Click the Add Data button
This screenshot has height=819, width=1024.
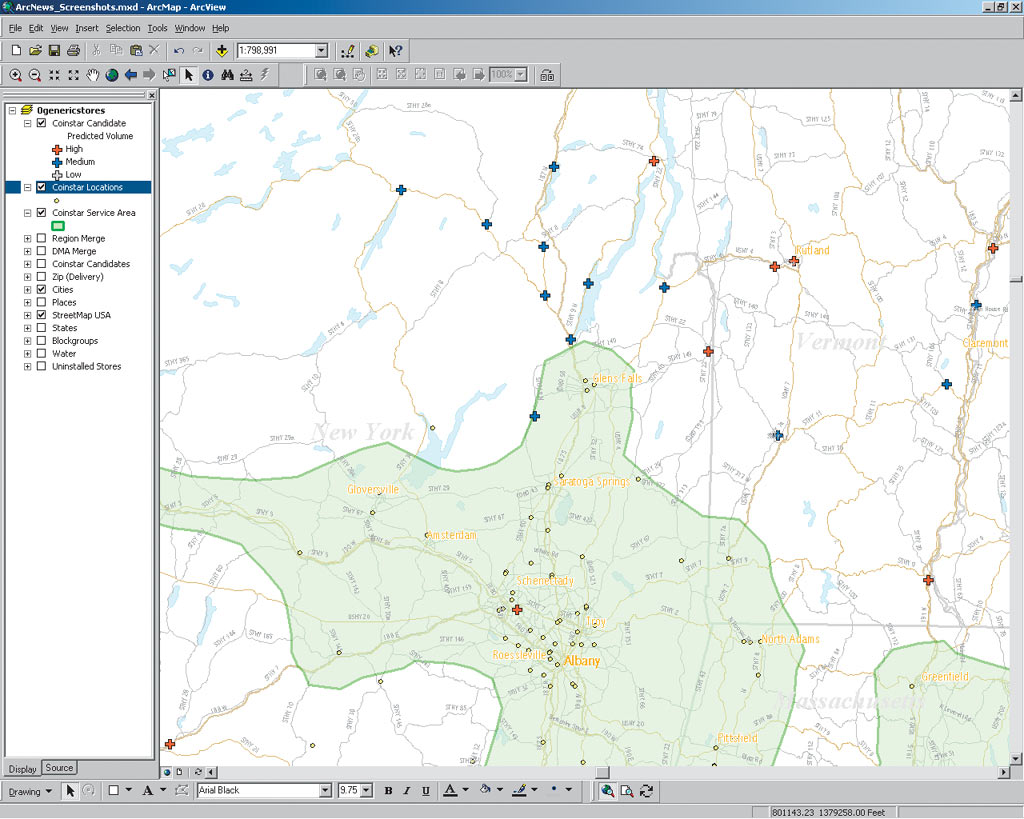coord(221,50)
